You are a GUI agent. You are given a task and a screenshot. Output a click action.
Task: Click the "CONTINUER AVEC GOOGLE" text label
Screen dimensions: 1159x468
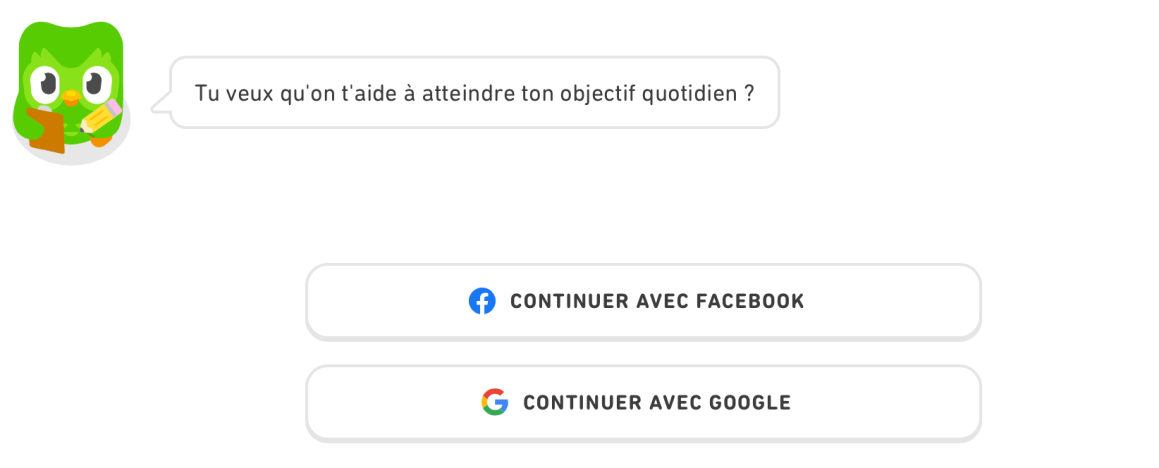pyautogui.click(x=657, y=403)
